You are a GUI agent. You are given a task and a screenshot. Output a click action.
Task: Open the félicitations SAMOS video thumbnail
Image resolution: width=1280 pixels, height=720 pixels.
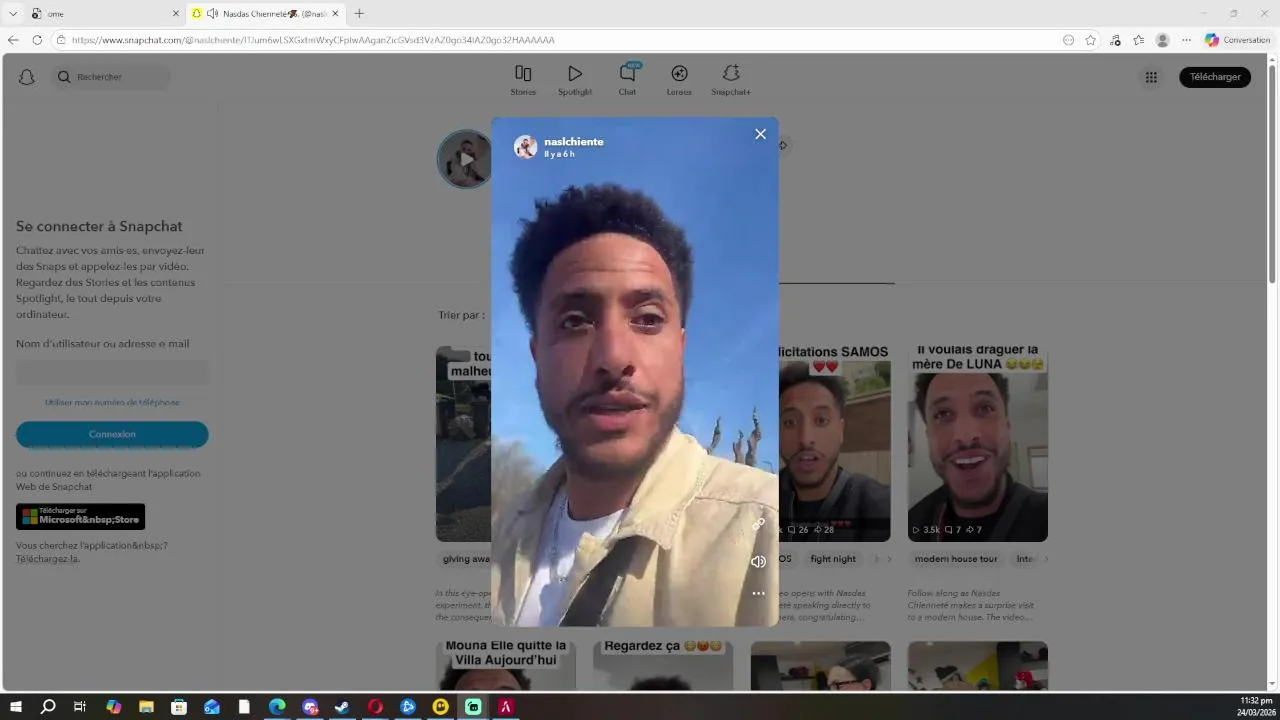tap(834, 443)
